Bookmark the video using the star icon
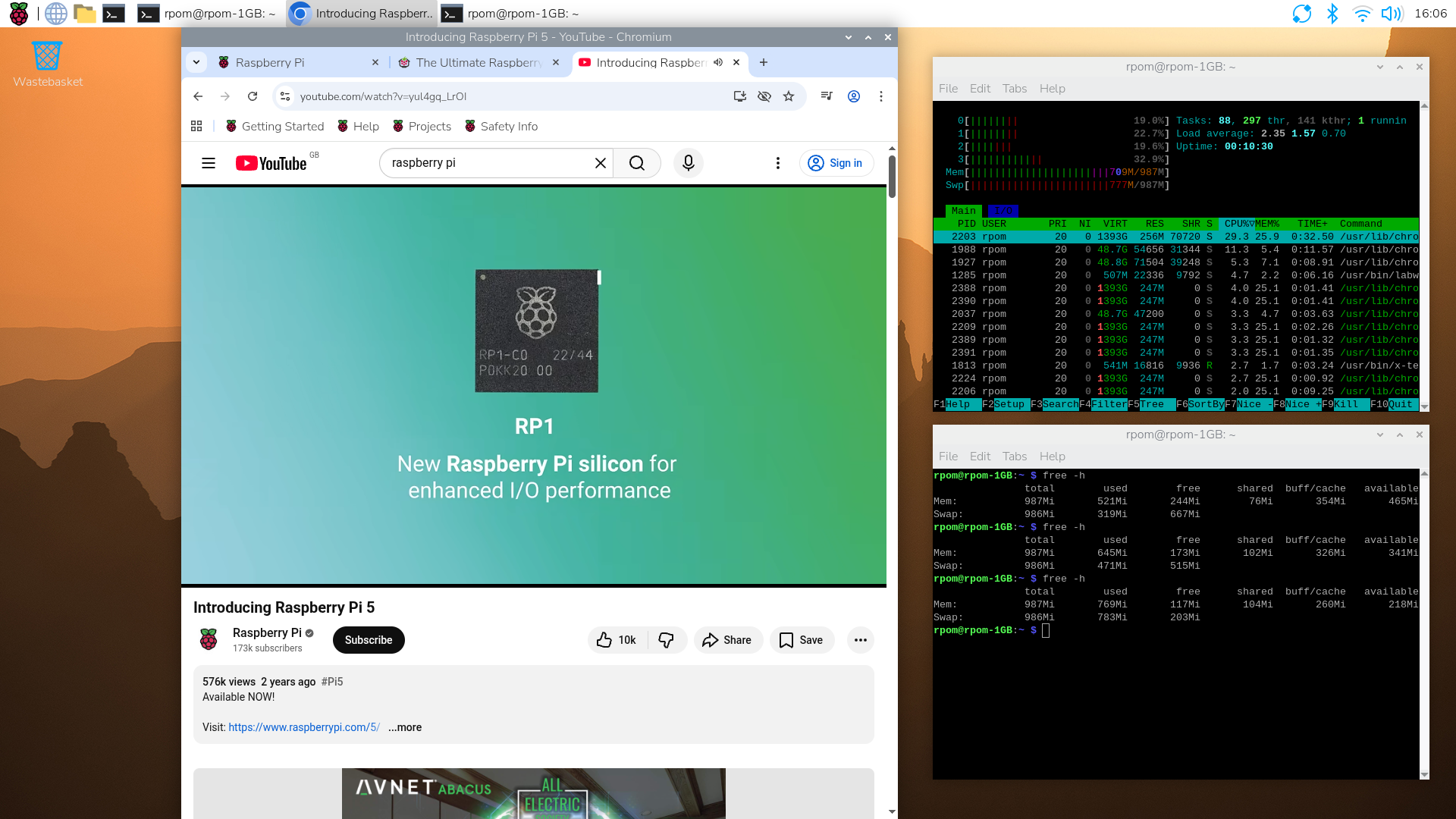The height and width of the screenshot is (819, 1456). tap(789, 96)
